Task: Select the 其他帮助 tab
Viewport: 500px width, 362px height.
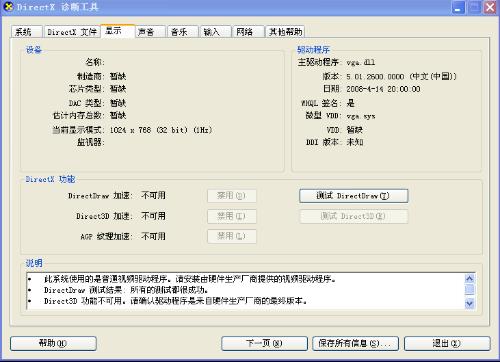Action: (285, 32)
